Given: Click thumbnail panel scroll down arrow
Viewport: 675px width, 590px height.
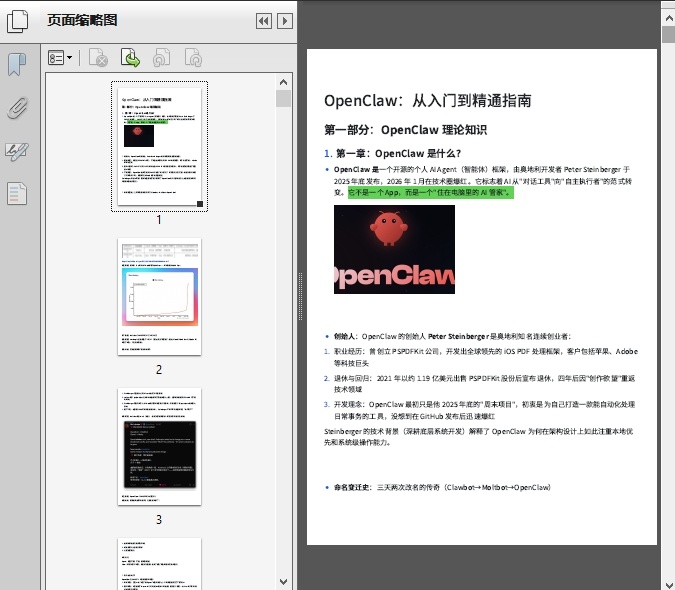Looking at the screenshot, I should pos(283,582).
